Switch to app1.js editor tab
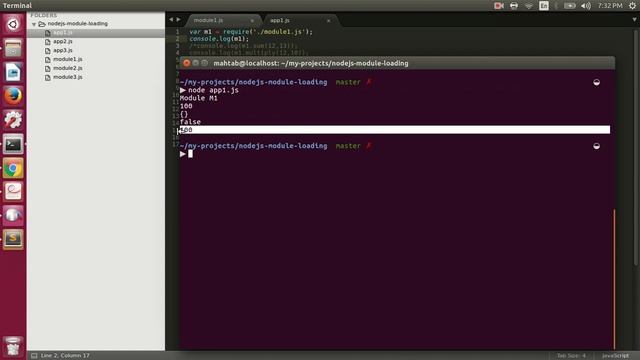Viewport: 640px width, 360px height. coord(300,20)
